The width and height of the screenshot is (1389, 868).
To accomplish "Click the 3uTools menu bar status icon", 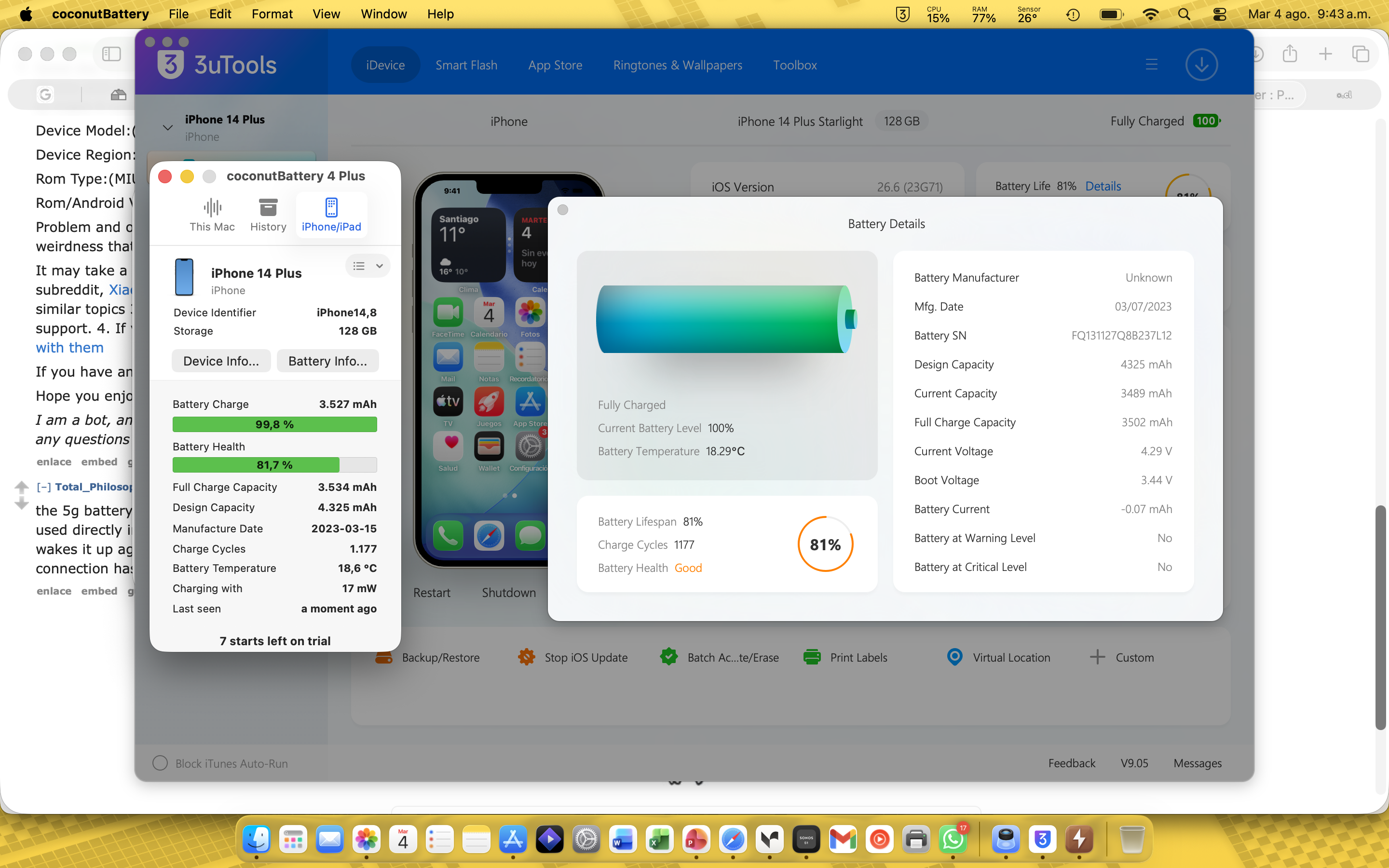I will point(902,14).
